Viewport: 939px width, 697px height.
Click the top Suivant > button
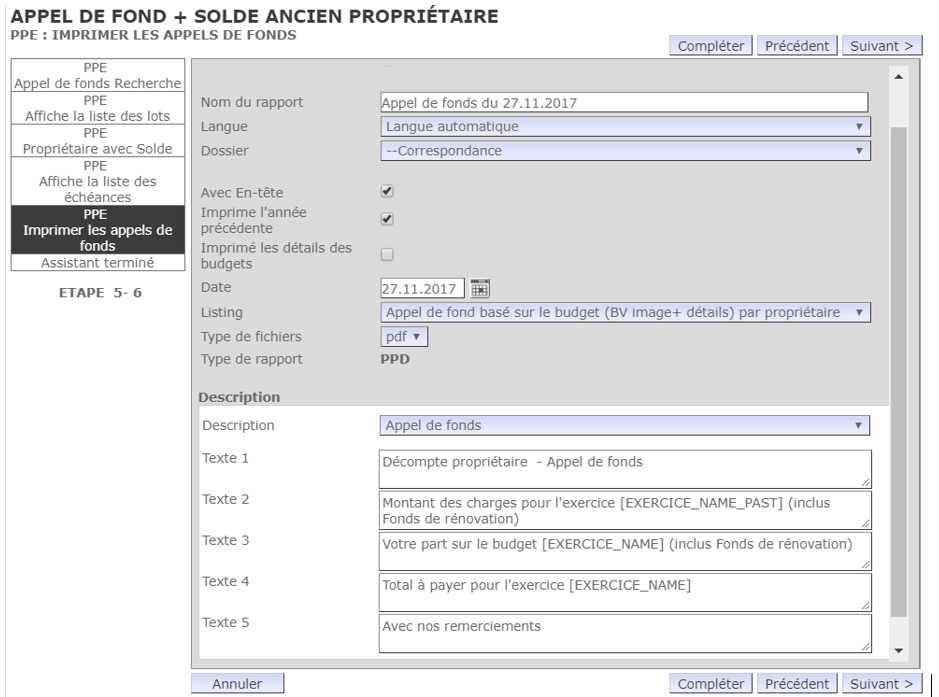(881, 45)
